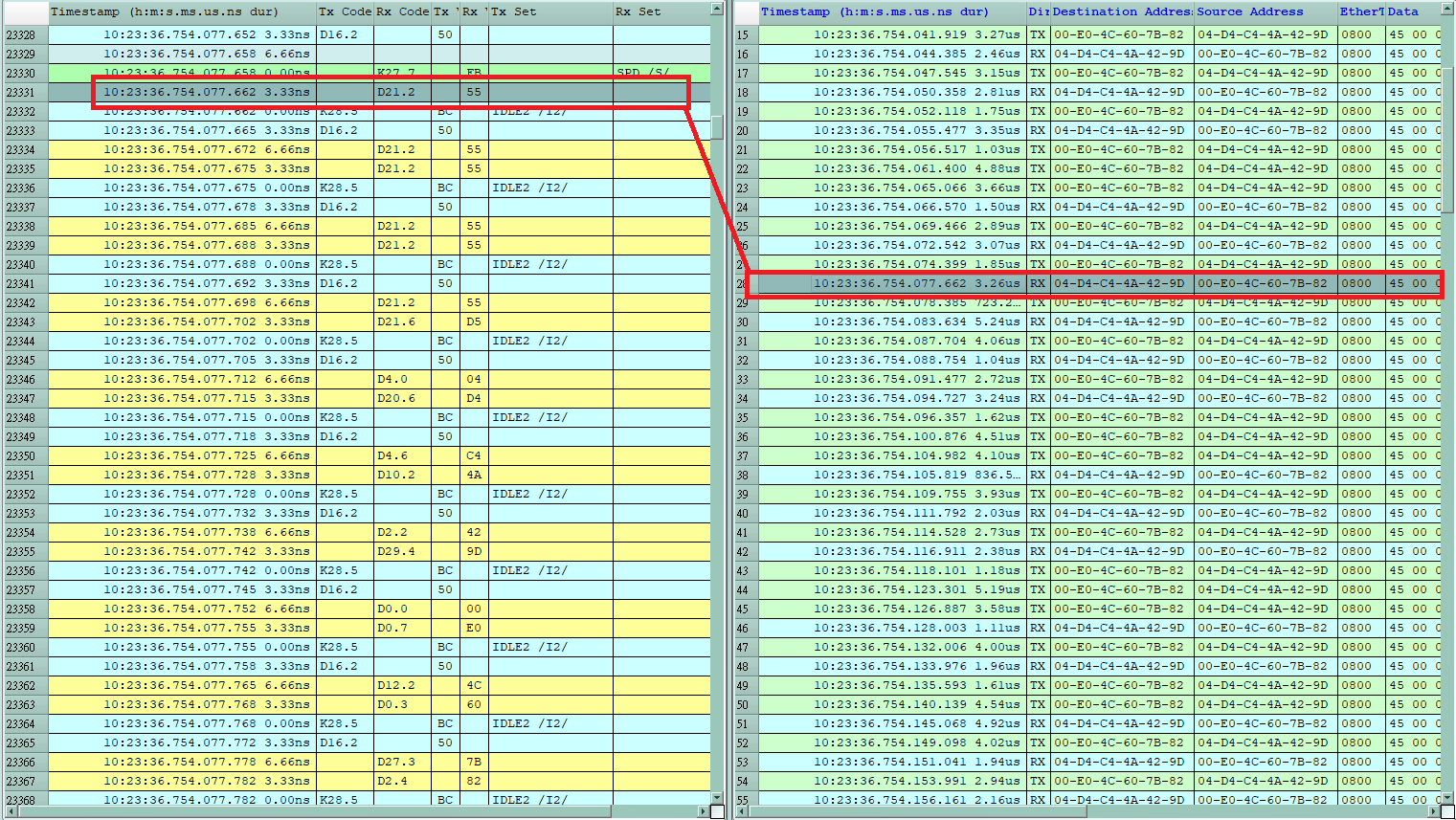Click the Data column header in right pane
Screen dimensions: 1456x820
[1413, 11]
